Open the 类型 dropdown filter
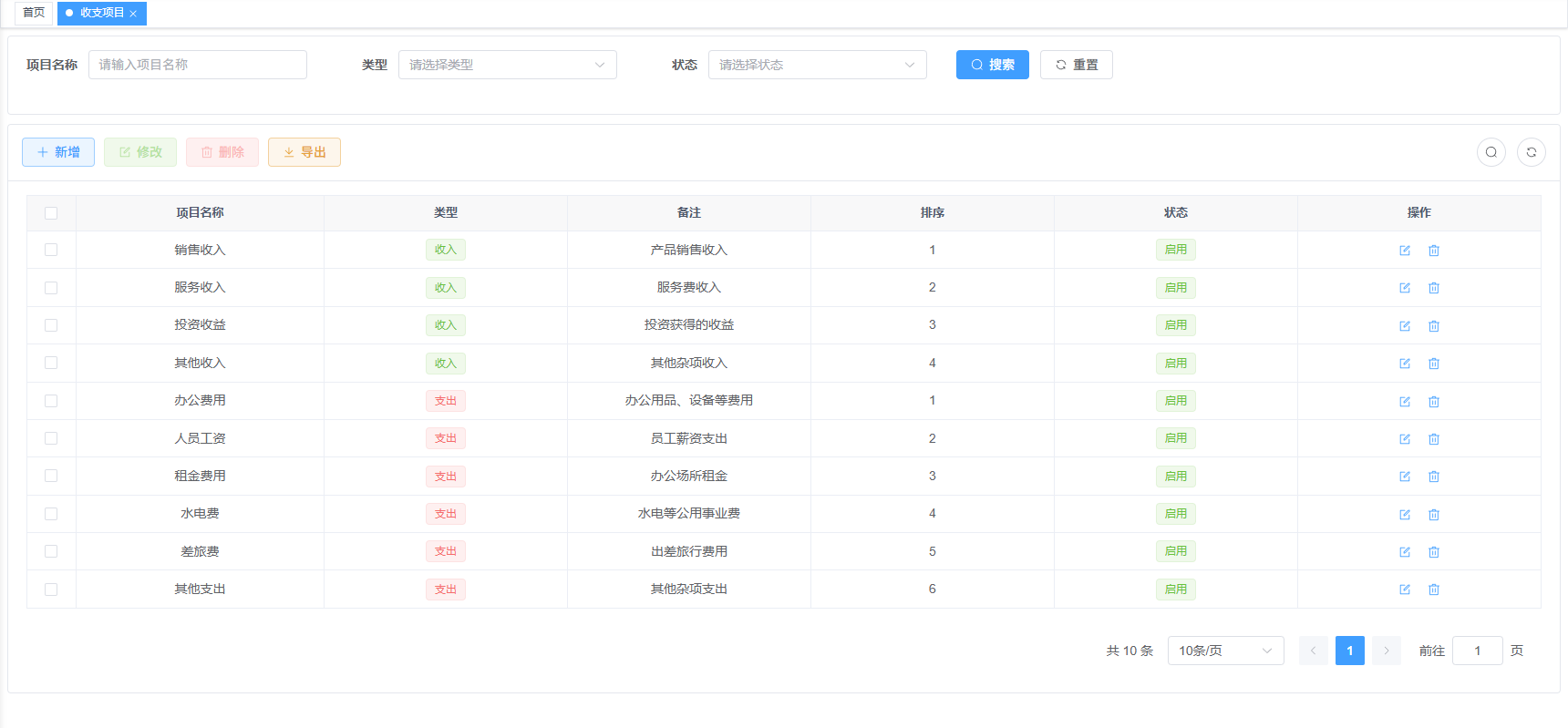This screenshot has width=1568, height=728. pos(507,65)
